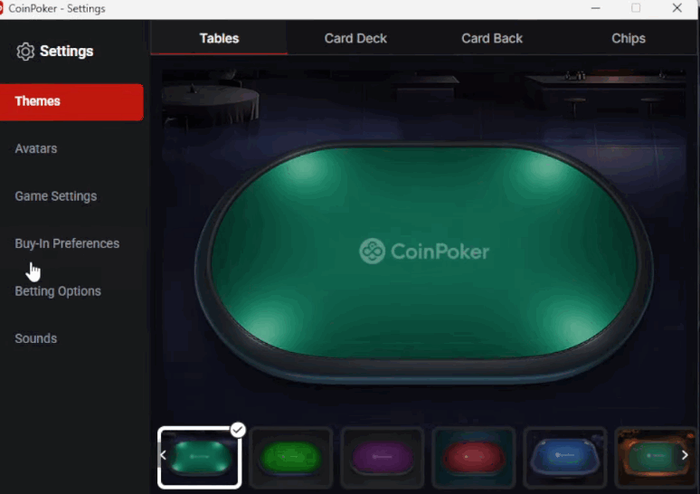Viewport: 700px width, 494px height.
Task: Open Game Settings in the sidebar
Action: coord(56,196)
